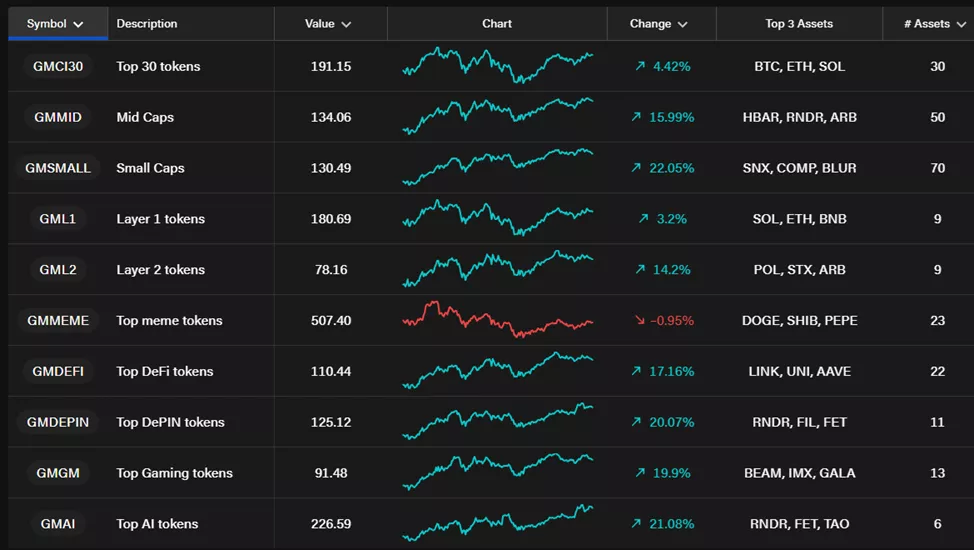974x550 pixels.
Task: Click the Top 3 Assets column header
Action: coord(799,24)
